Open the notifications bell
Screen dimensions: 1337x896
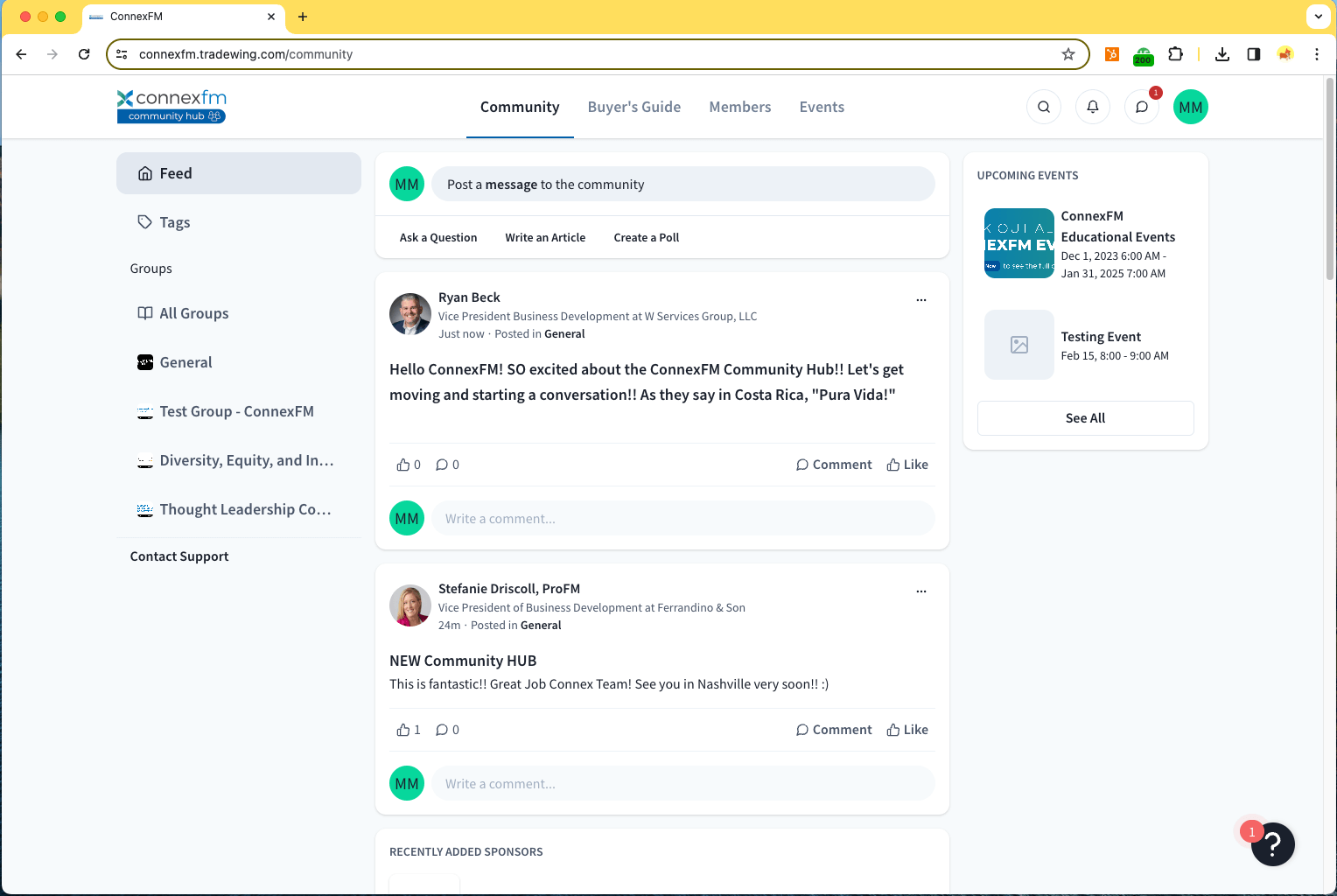coord(1093,107)
